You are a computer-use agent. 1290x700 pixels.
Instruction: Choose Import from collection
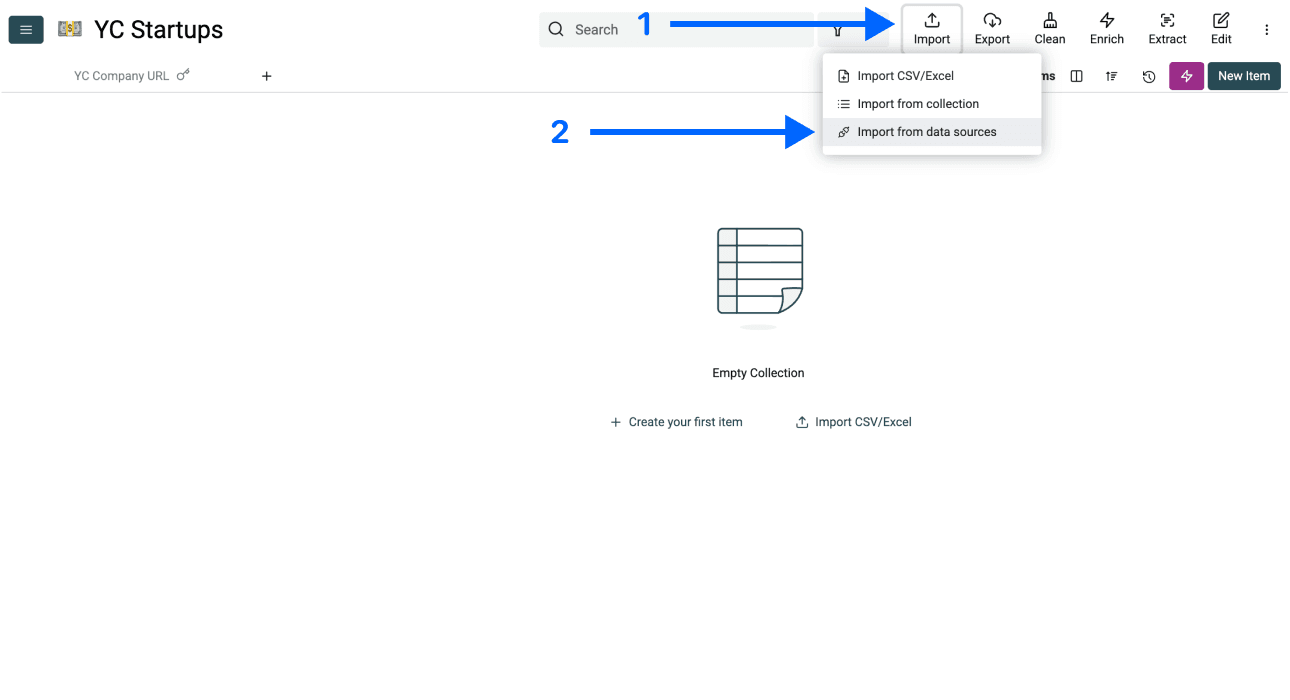point(918,103)
